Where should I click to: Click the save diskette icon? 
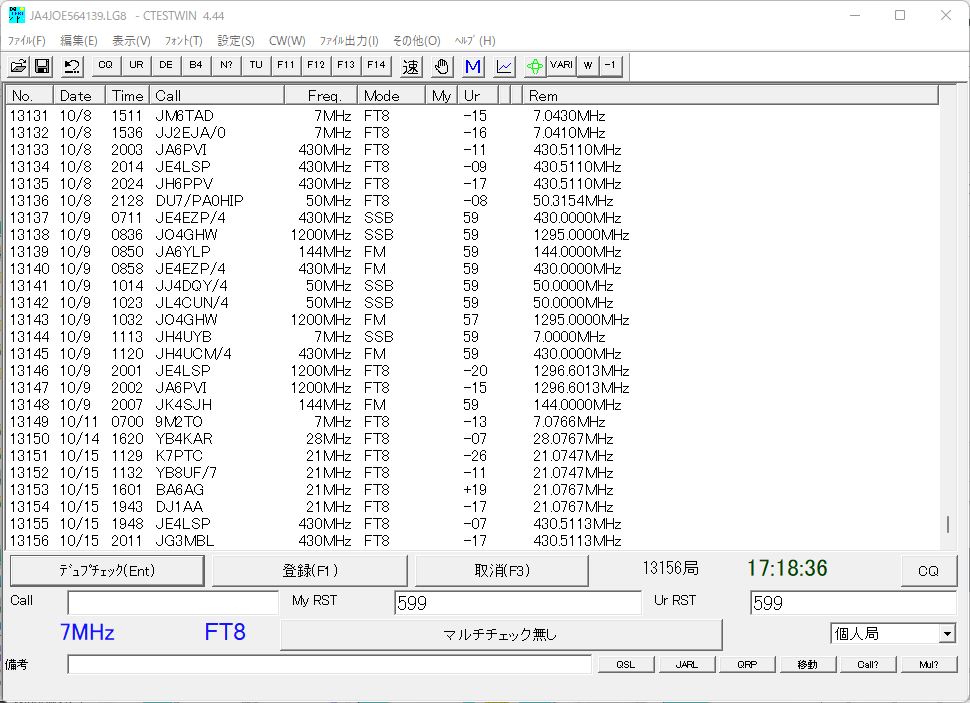(41, 65)
